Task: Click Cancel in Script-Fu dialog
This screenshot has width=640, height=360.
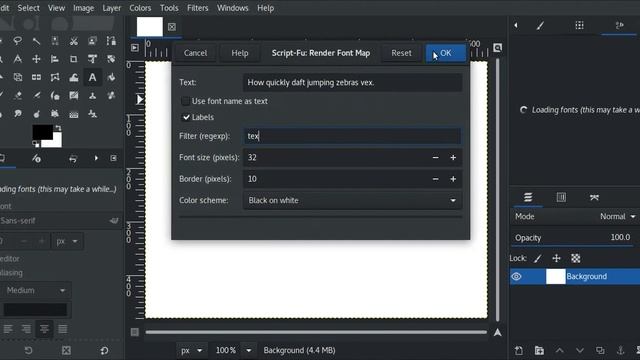Action: [195, 53]
